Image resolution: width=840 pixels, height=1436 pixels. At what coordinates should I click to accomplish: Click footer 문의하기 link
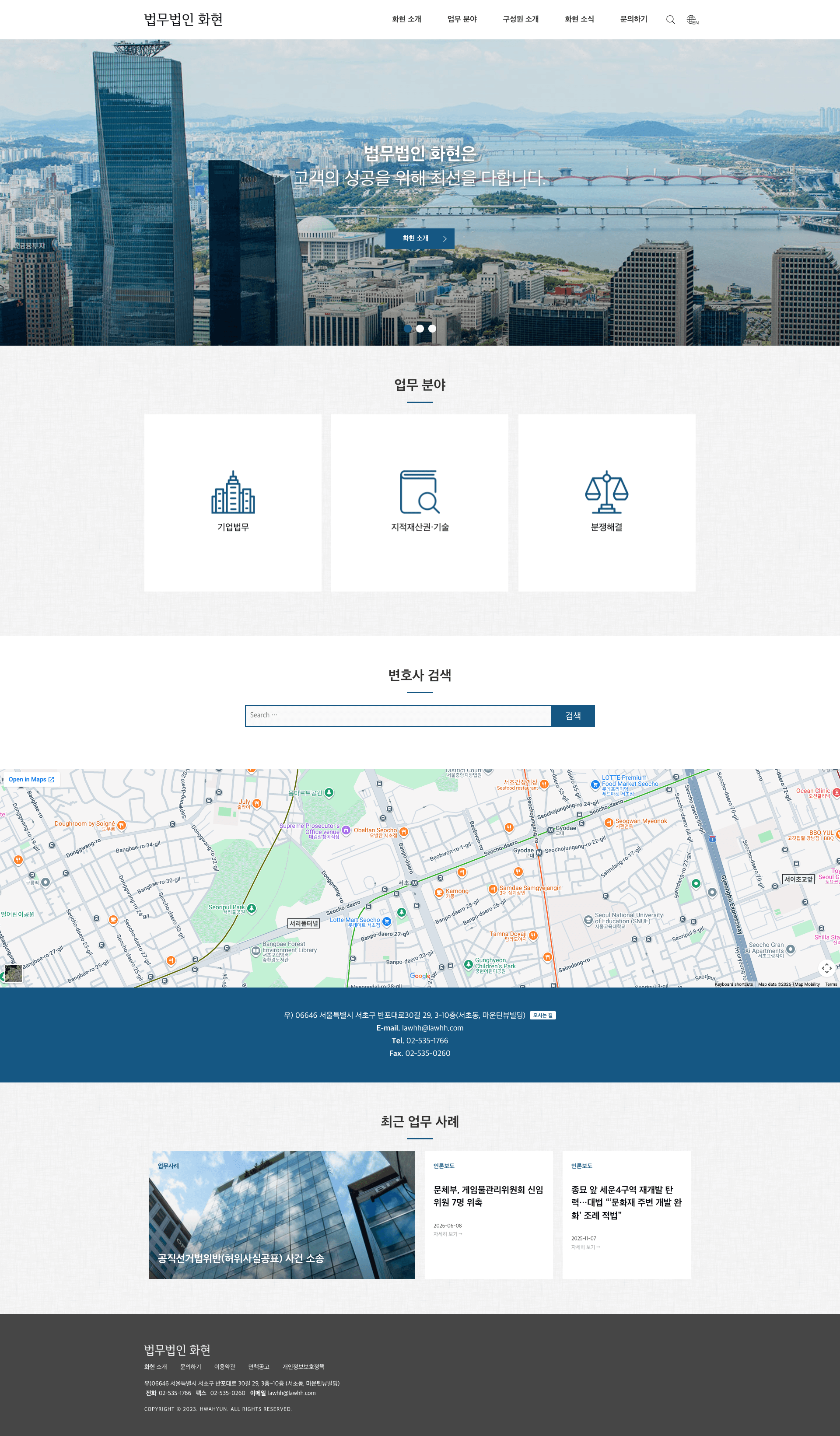pos(190,1366)
